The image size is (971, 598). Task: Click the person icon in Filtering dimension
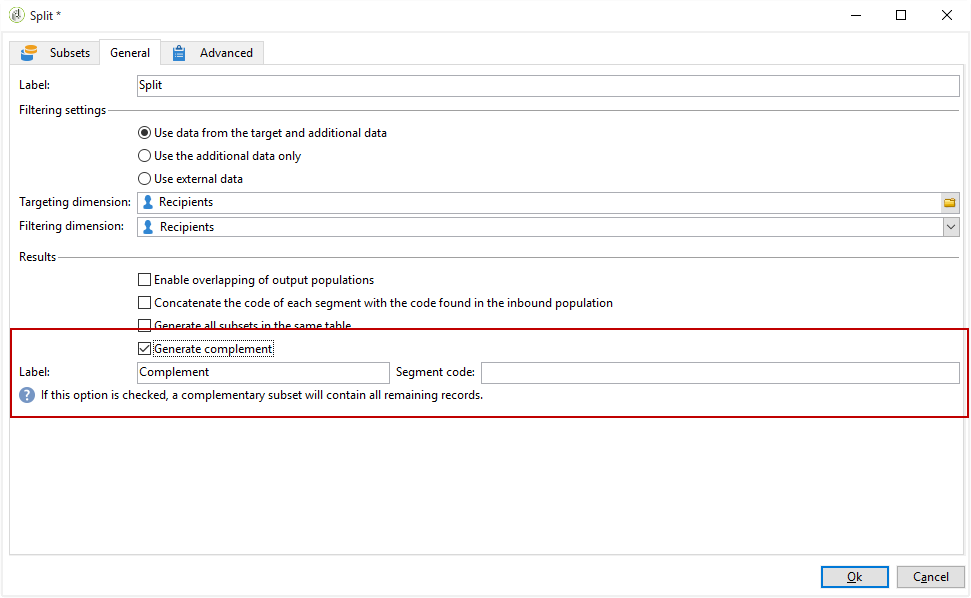148,227
